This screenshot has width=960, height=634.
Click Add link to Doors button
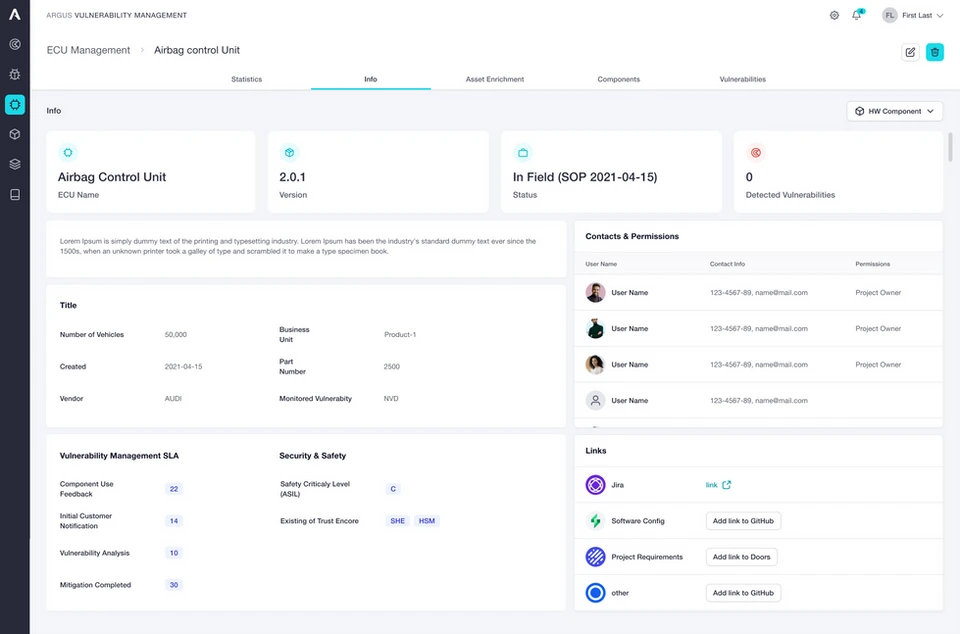coord(741,557)
